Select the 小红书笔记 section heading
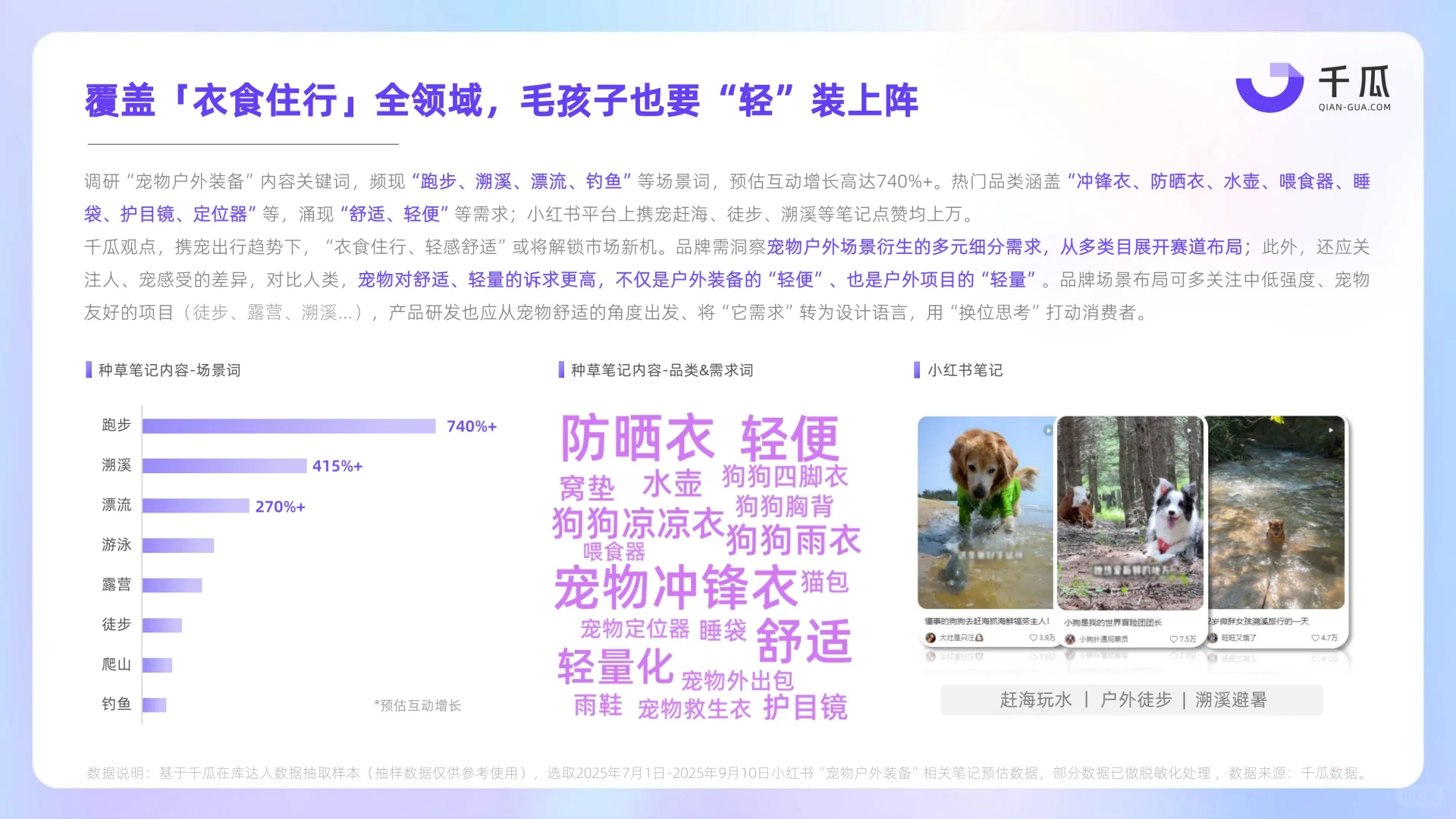 [965, 370]
